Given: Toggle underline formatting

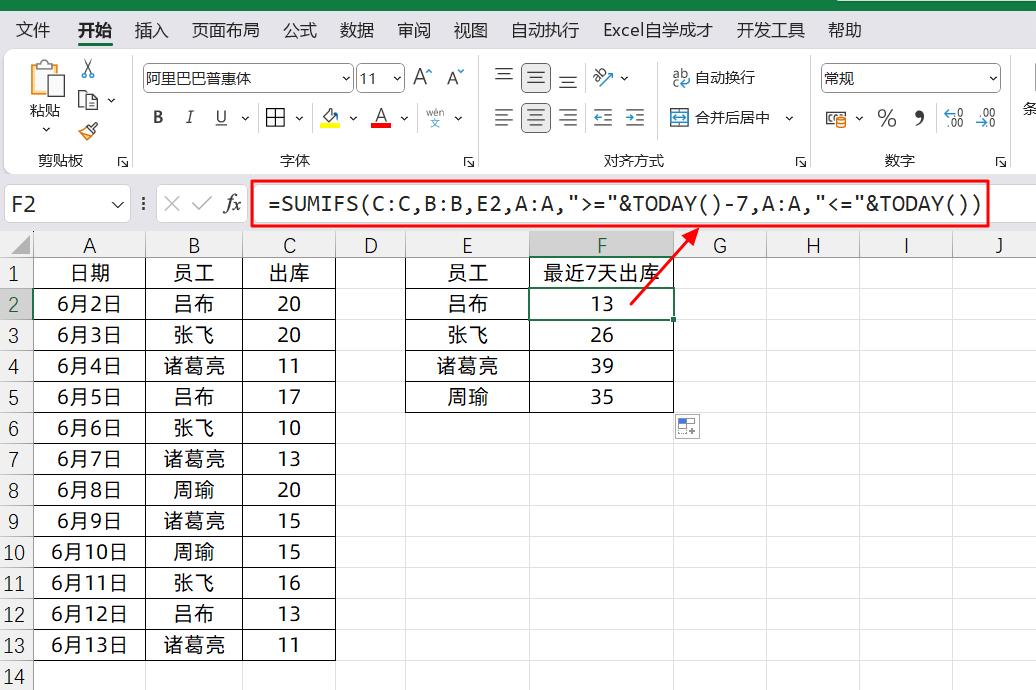Looking at the screenshot, I should coord(221,118).
